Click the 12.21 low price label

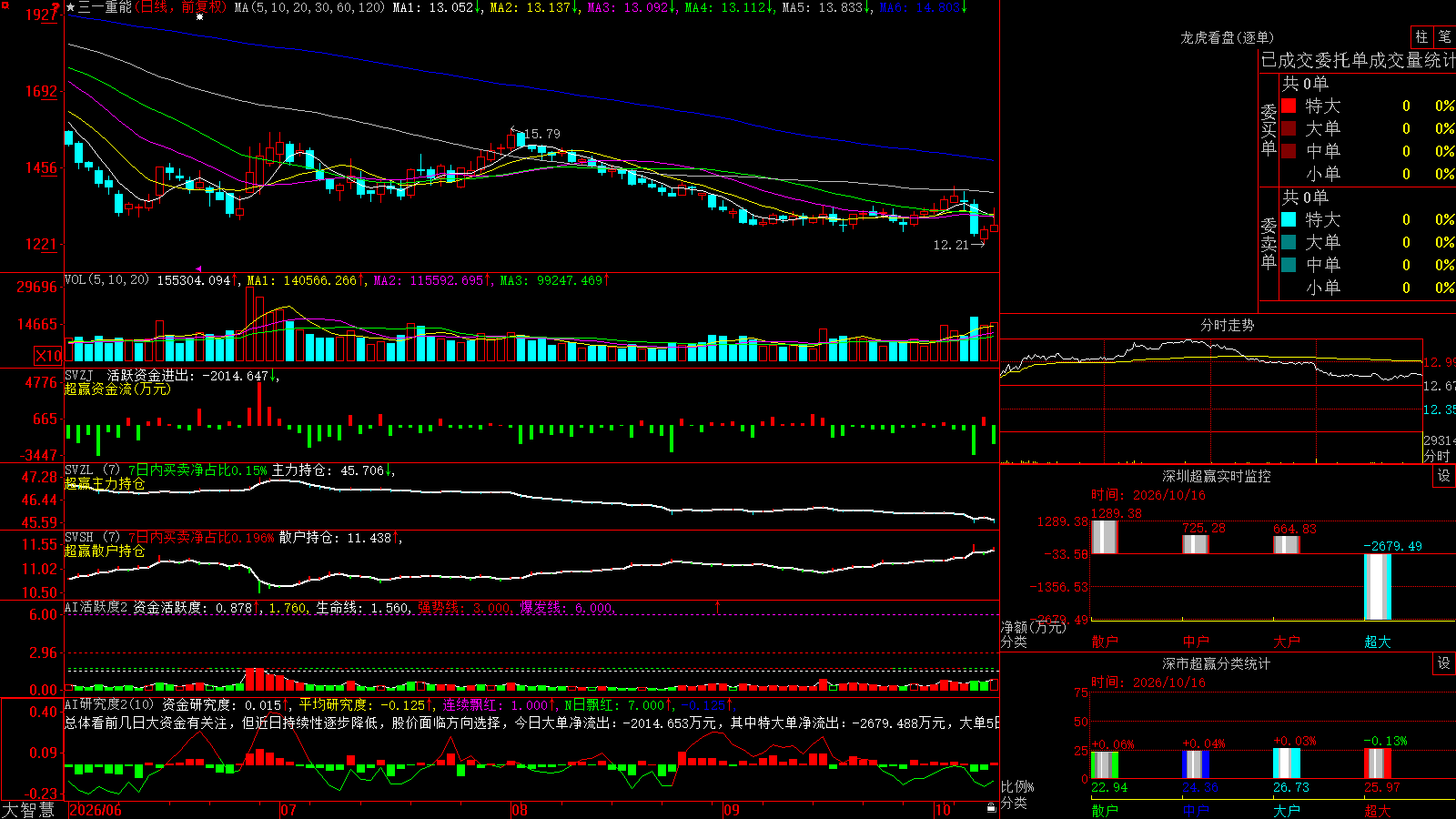click(951, 245)
